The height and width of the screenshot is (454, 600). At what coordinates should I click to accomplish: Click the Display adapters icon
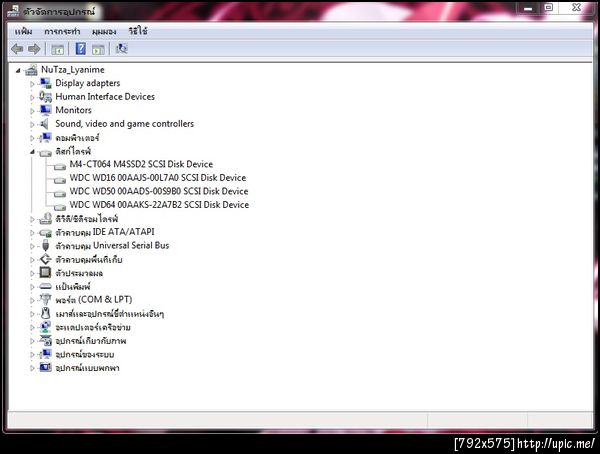pos(46,83)
